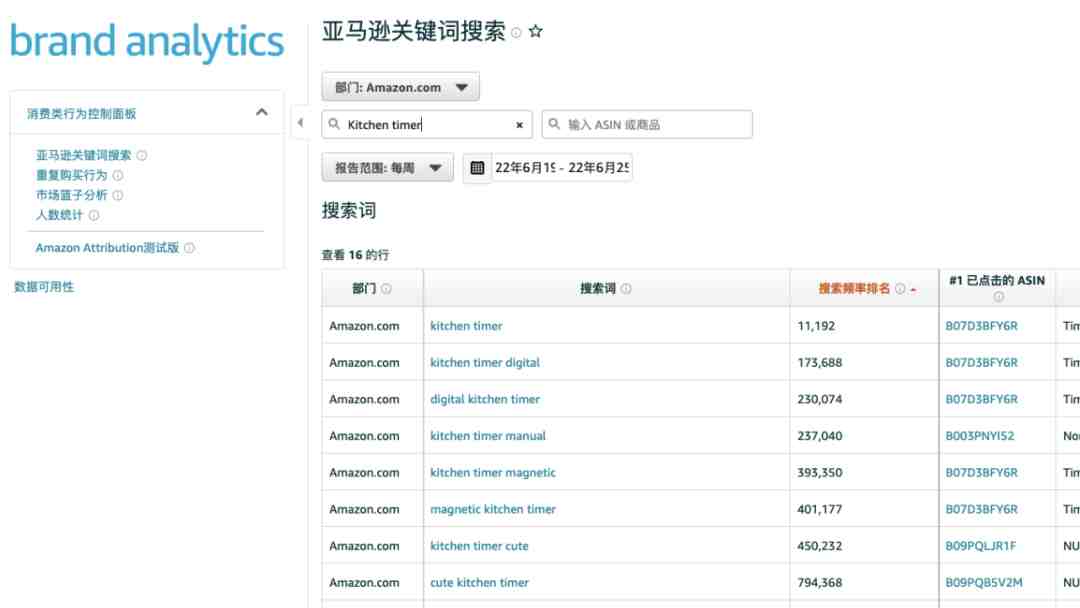The height and width of the screenshot is (608, 1080).
Task: Click the 搜索词 section heading
Action: (x=349, y=211)
